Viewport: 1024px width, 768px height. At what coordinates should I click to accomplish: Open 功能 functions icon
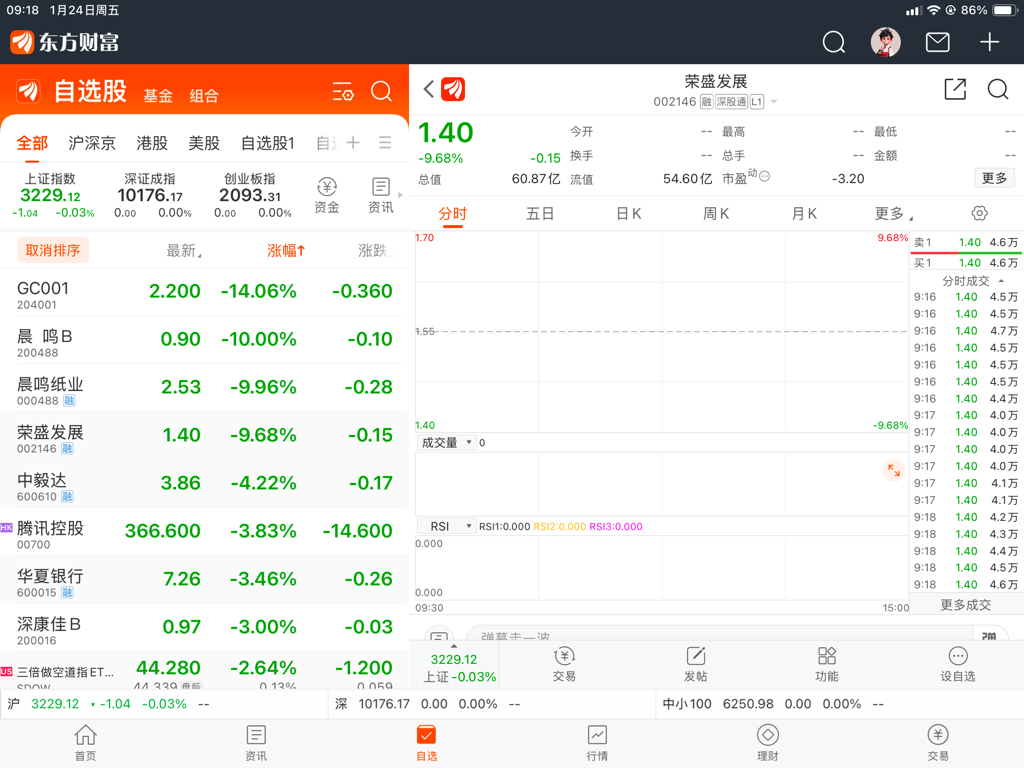tap(827, 664)
